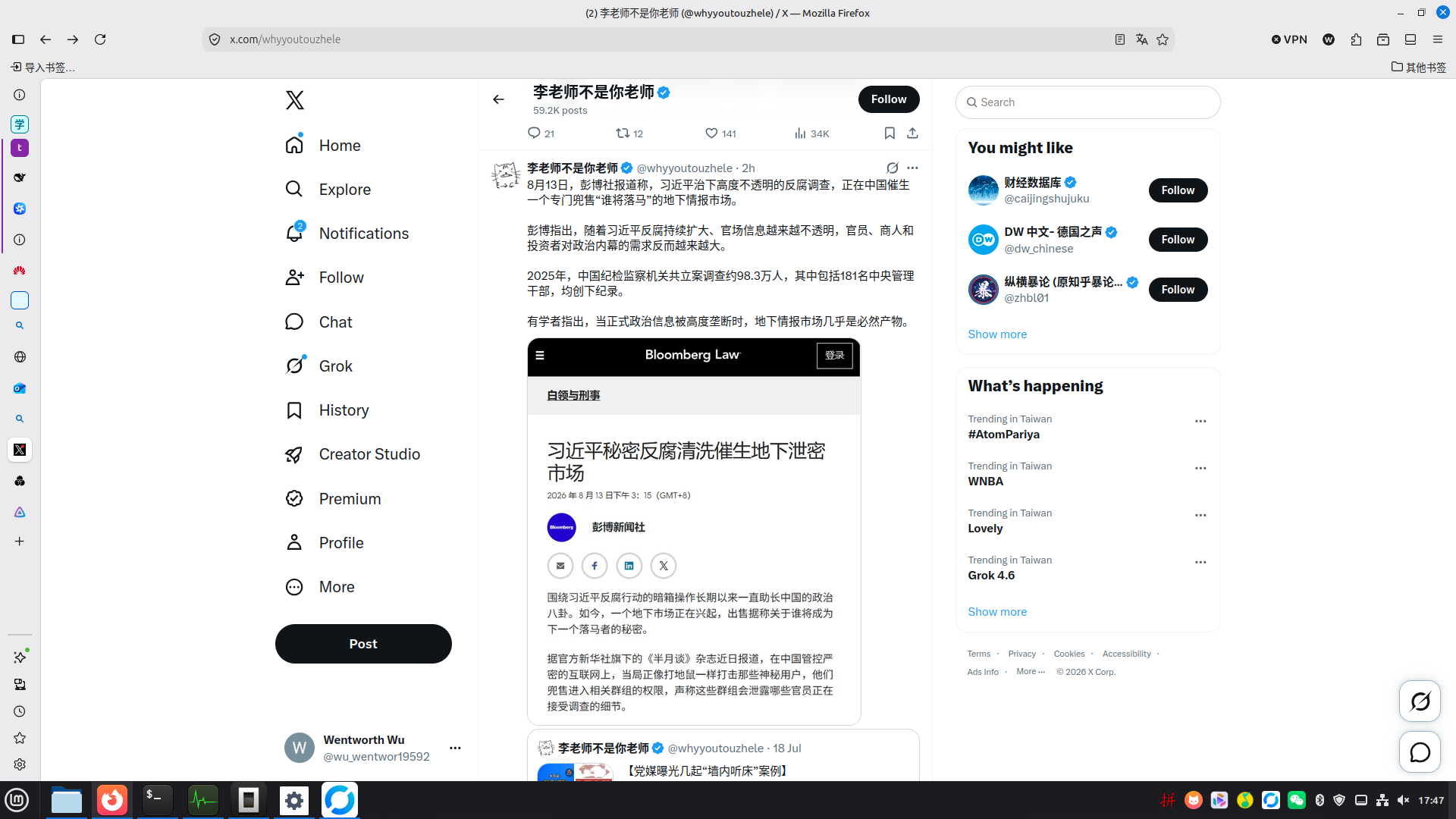This screenshot has height=819, width=1456.
Task: Bookmark the post at top of feed
Action: (x=890, y=133)
